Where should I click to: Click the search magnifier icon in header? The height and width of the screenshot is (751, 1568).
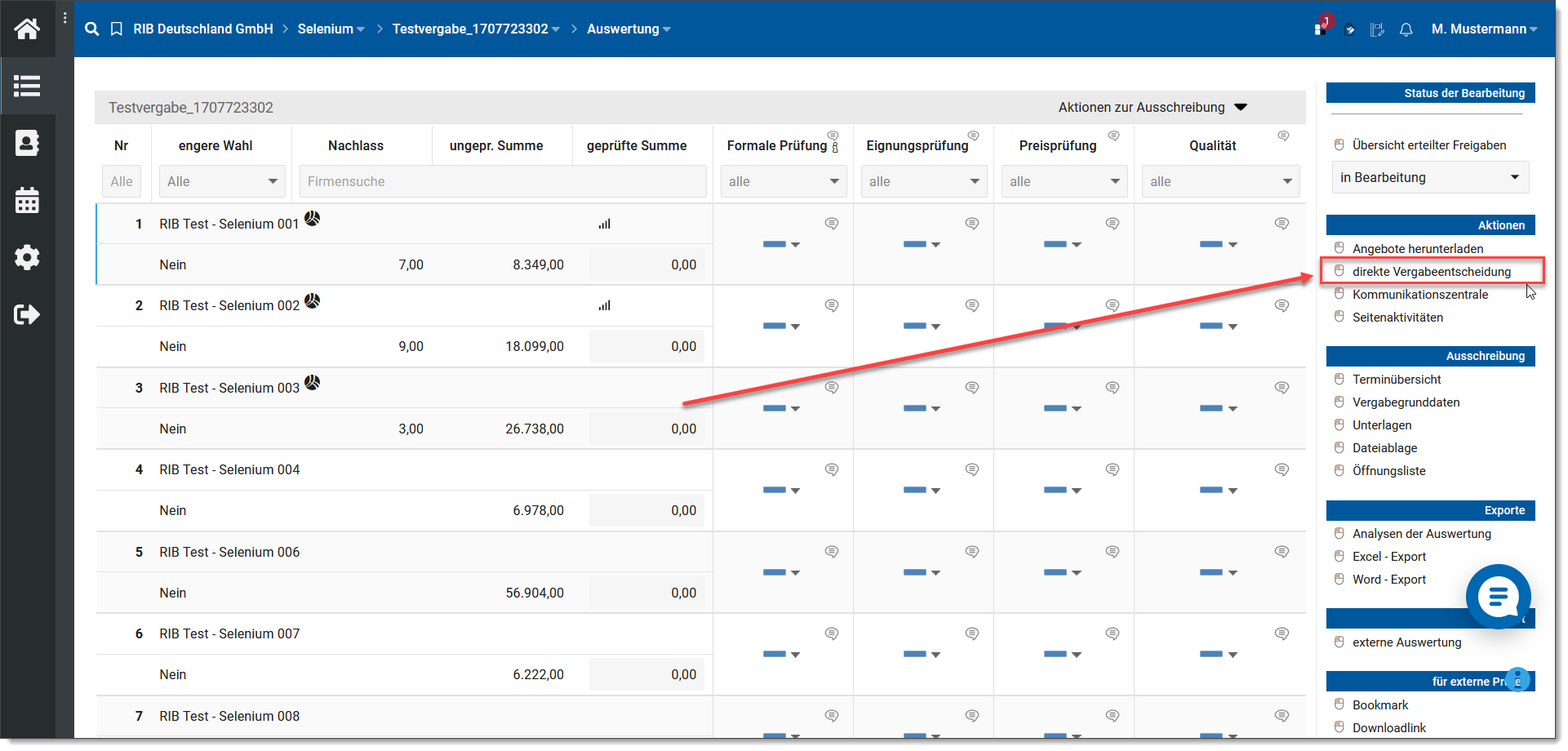coord(92,29)
